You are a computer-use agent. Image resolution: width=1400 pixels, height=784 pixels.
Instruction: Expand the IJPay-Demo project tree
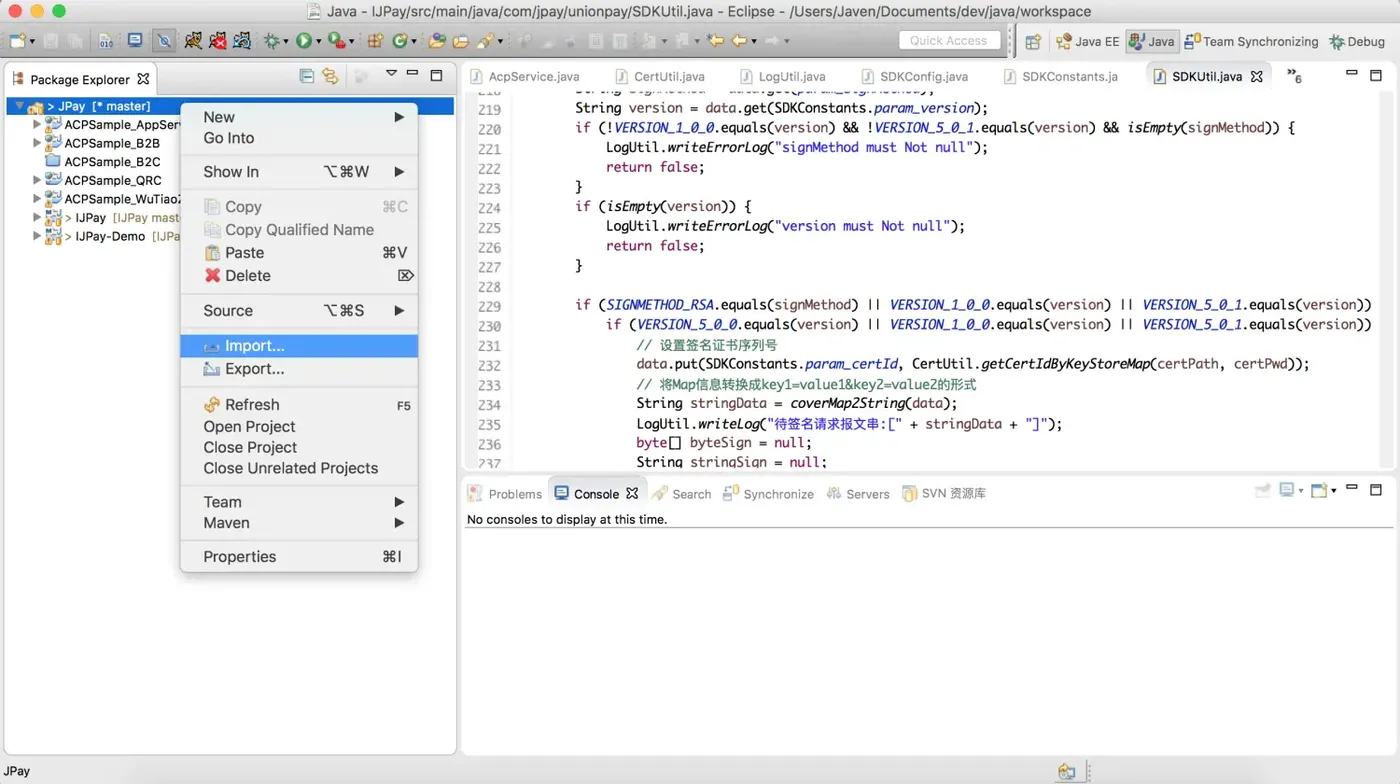pos(38,236)
